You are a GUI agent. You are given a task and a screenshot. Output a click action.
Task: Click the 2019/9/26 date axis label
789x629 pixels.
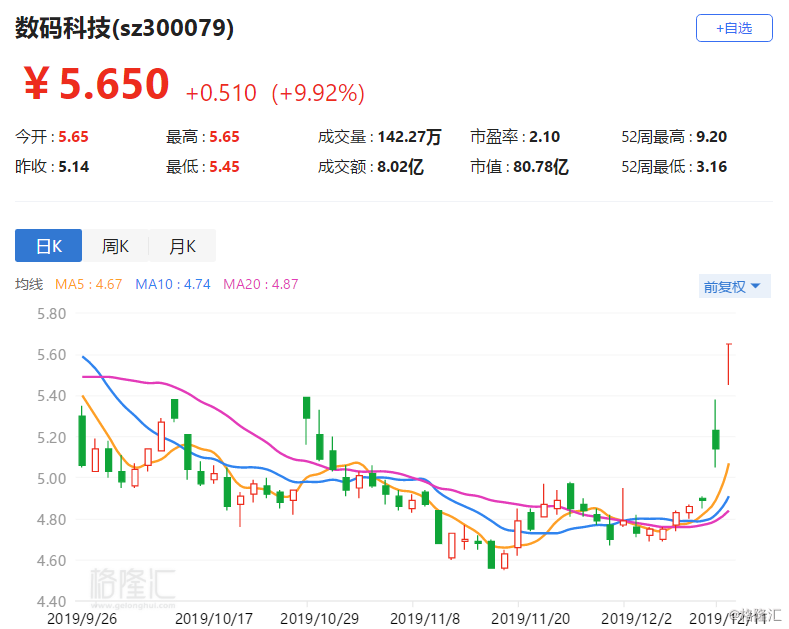click(x=82, y=618)
